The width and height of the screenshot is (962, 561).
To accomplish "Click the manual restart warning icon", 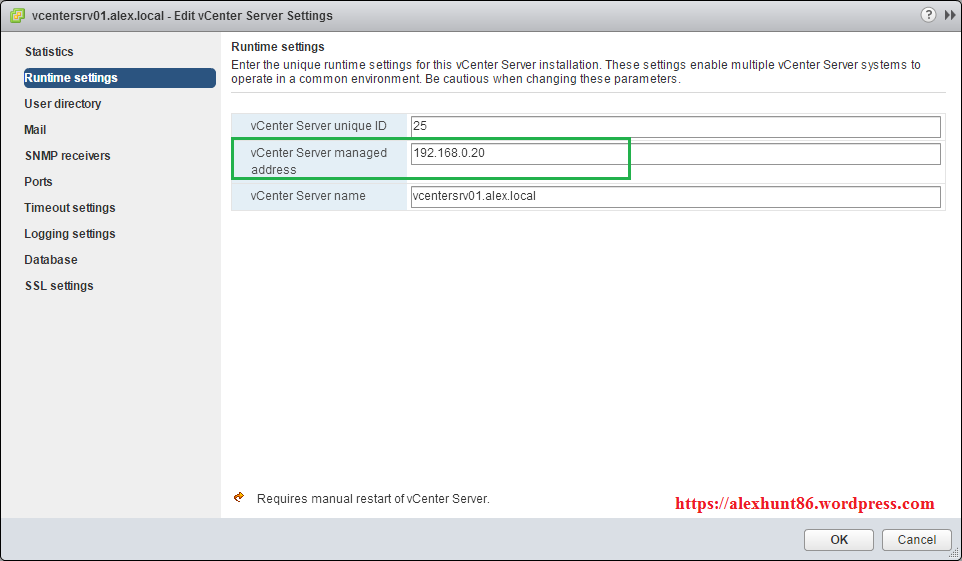I will point(239,497).
